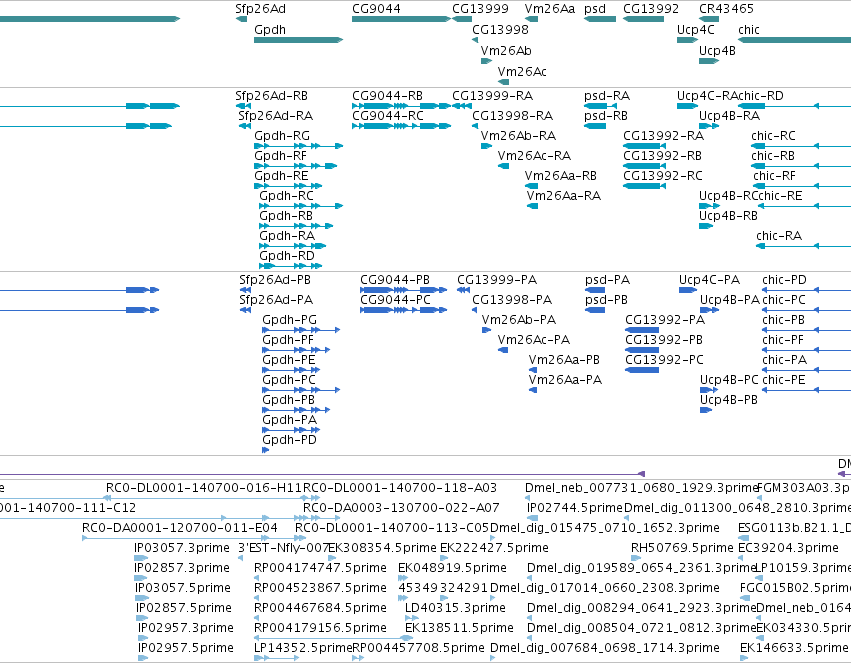
Task: Click the CG9044 gene arrow
Action: (402, 19)
